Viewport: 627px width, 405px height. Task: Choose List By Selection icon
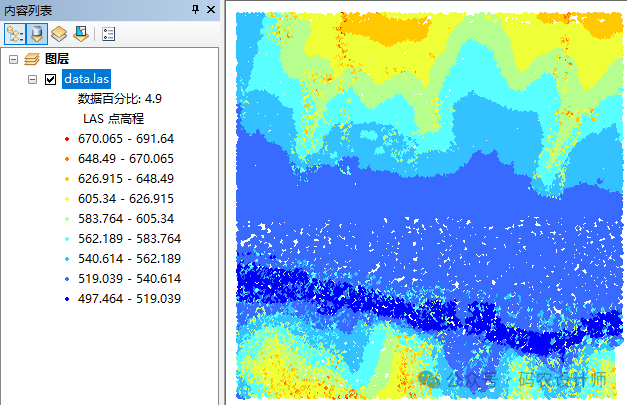(81, 33)
